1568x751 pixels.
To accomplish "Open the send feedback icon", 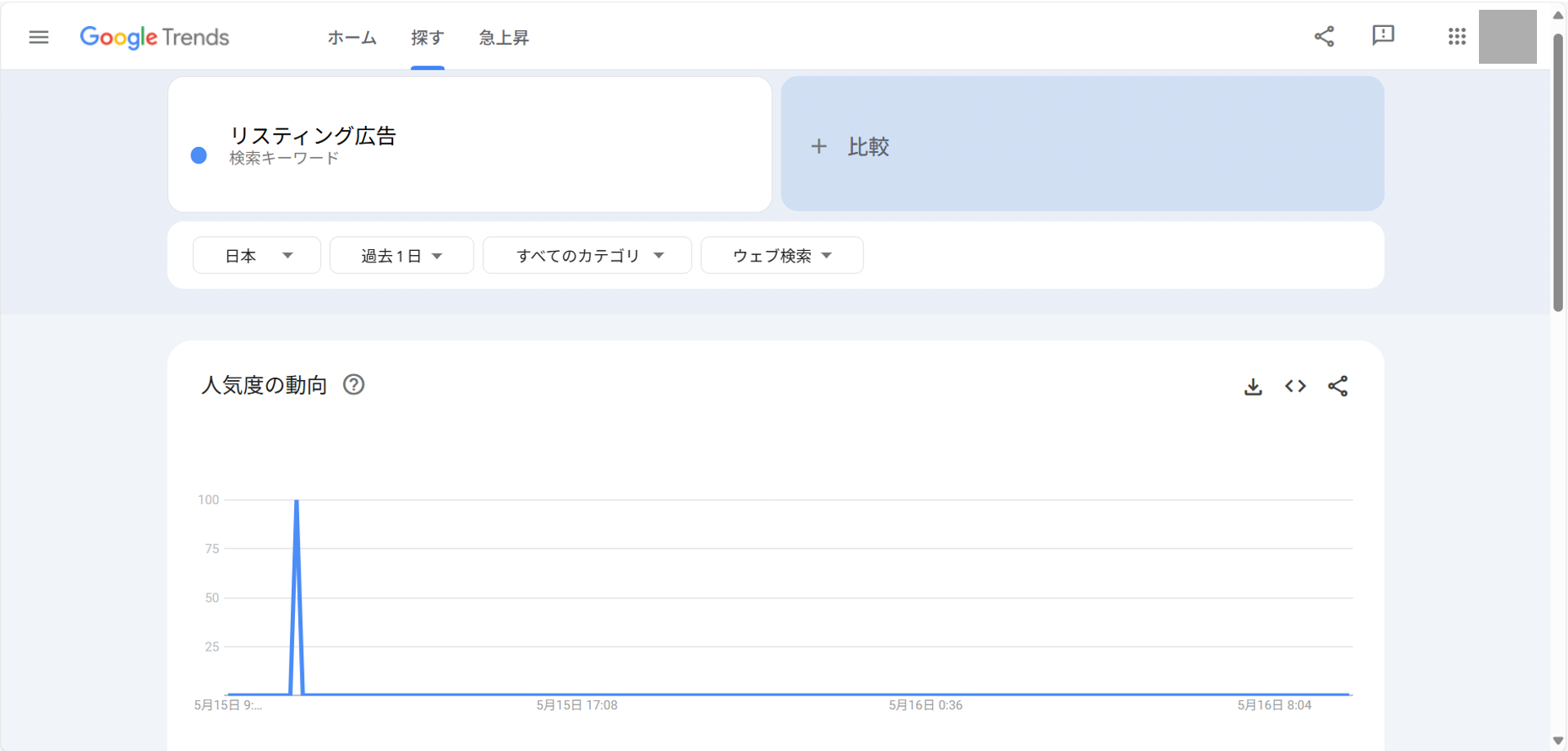I will (x=1383, y=35).
